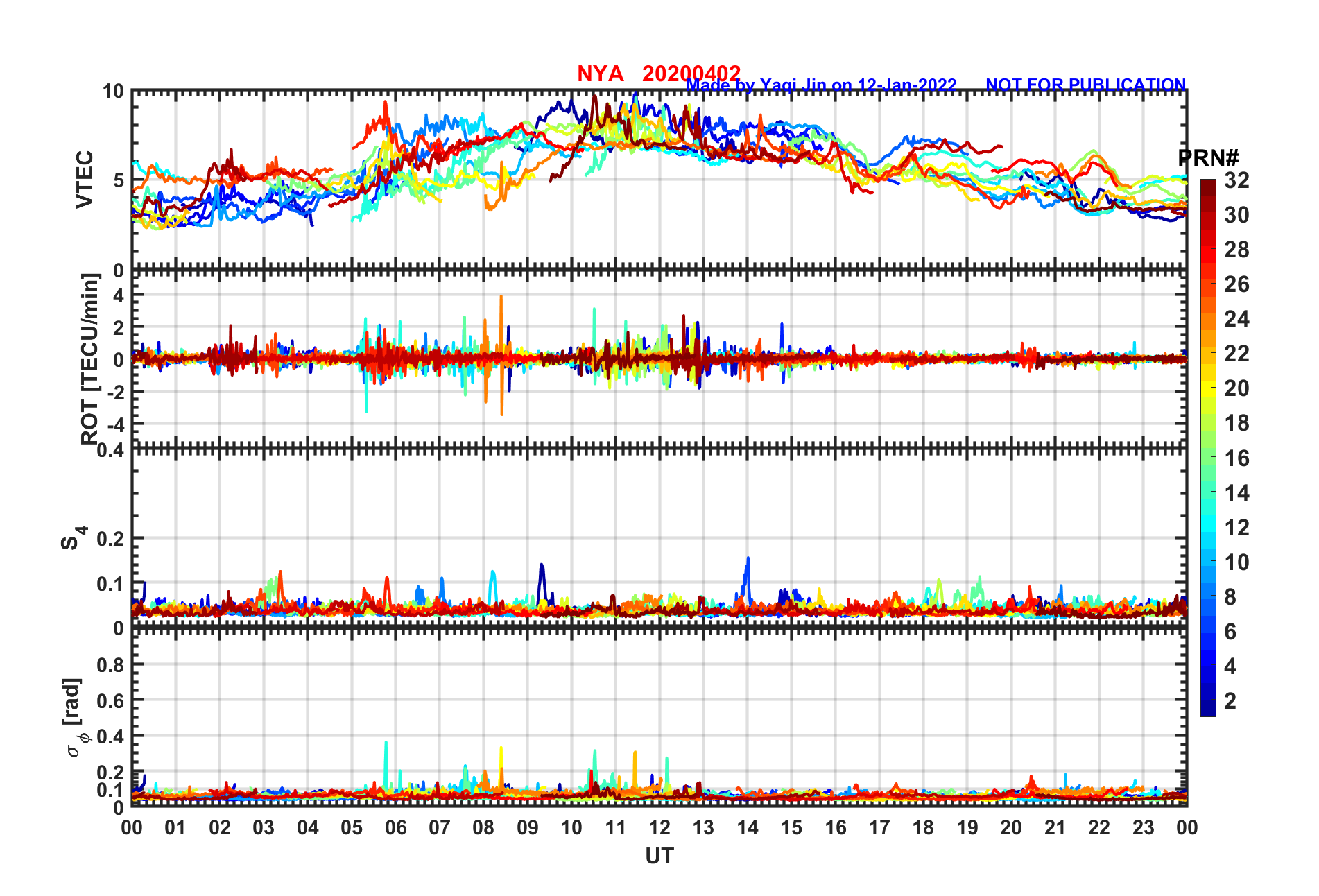Screen dimensions: 1319x896
Task: Select colorbar tick label 28
Action: 1236,250
